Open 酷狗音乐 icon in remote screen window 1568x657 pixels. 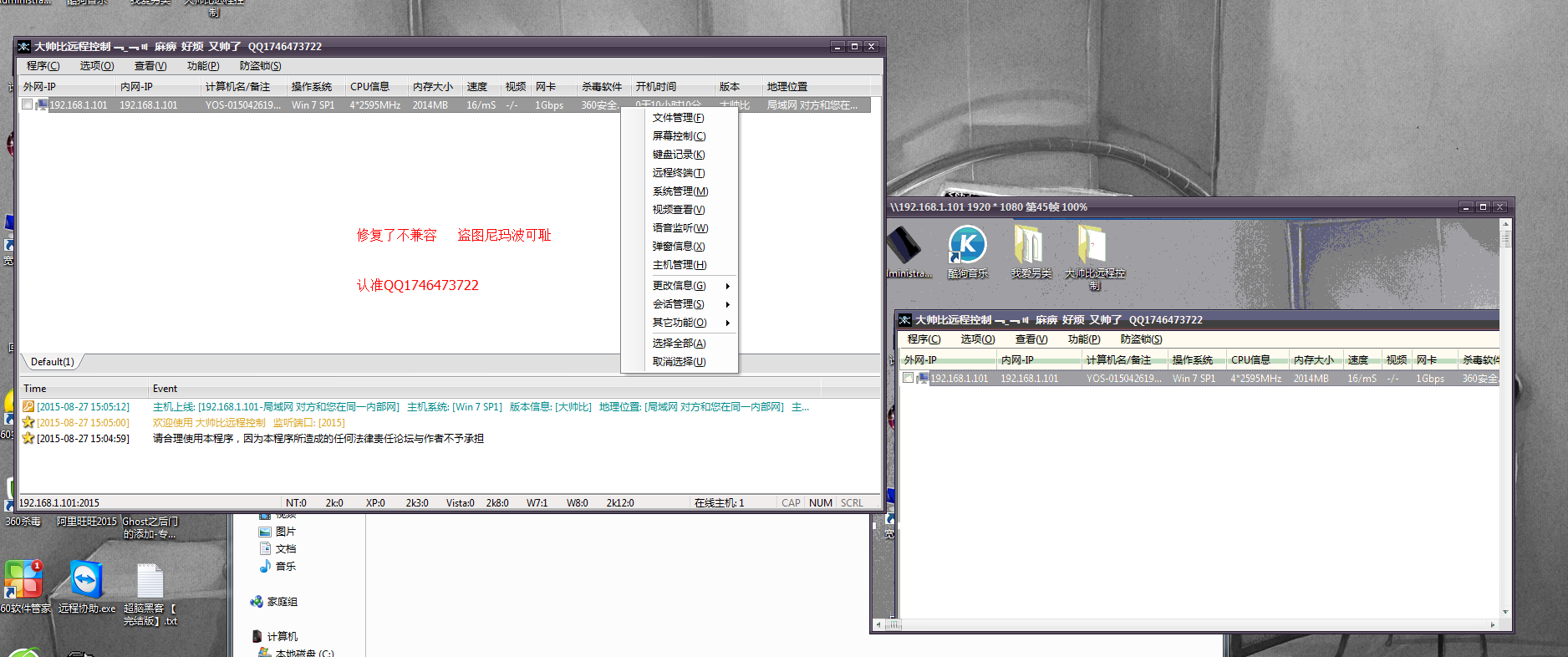point(967,252)
